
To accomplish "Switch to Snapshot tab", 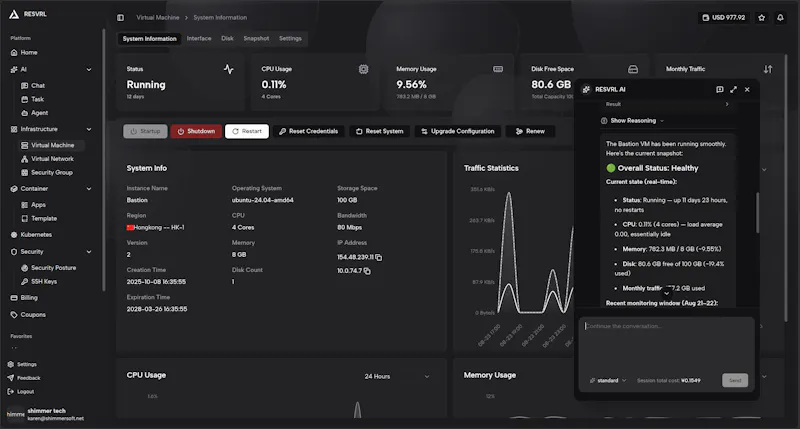I will point(256,39).
